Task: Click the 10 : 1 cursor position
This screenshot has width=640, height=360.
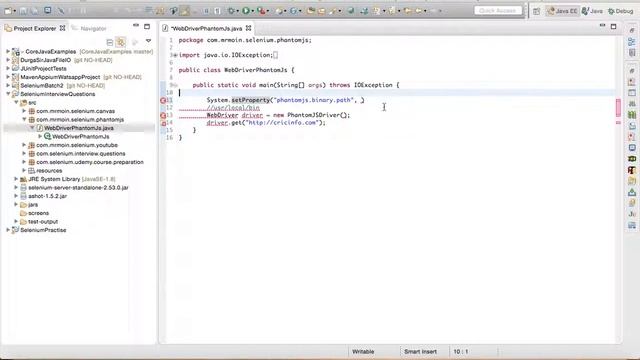Action: click(460, 351)
